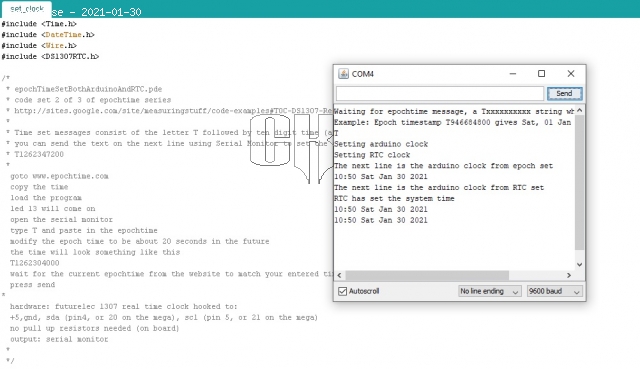Click the 'Example: Epoch timestamp T946684800' output line
The image size is (640, 369).
(x=453, y=122)
